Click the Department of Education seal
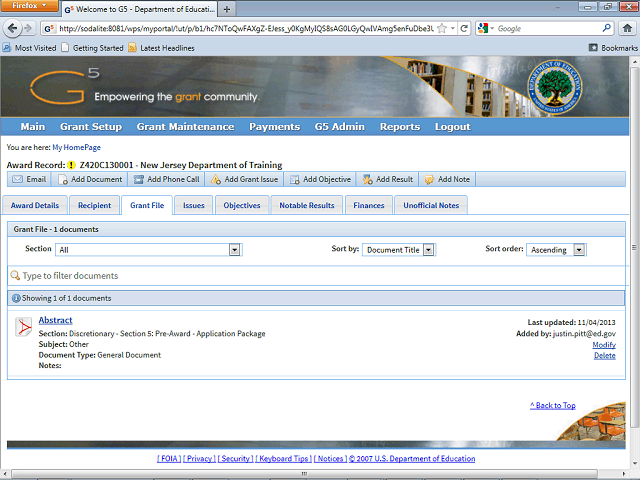 click(554, 87)
